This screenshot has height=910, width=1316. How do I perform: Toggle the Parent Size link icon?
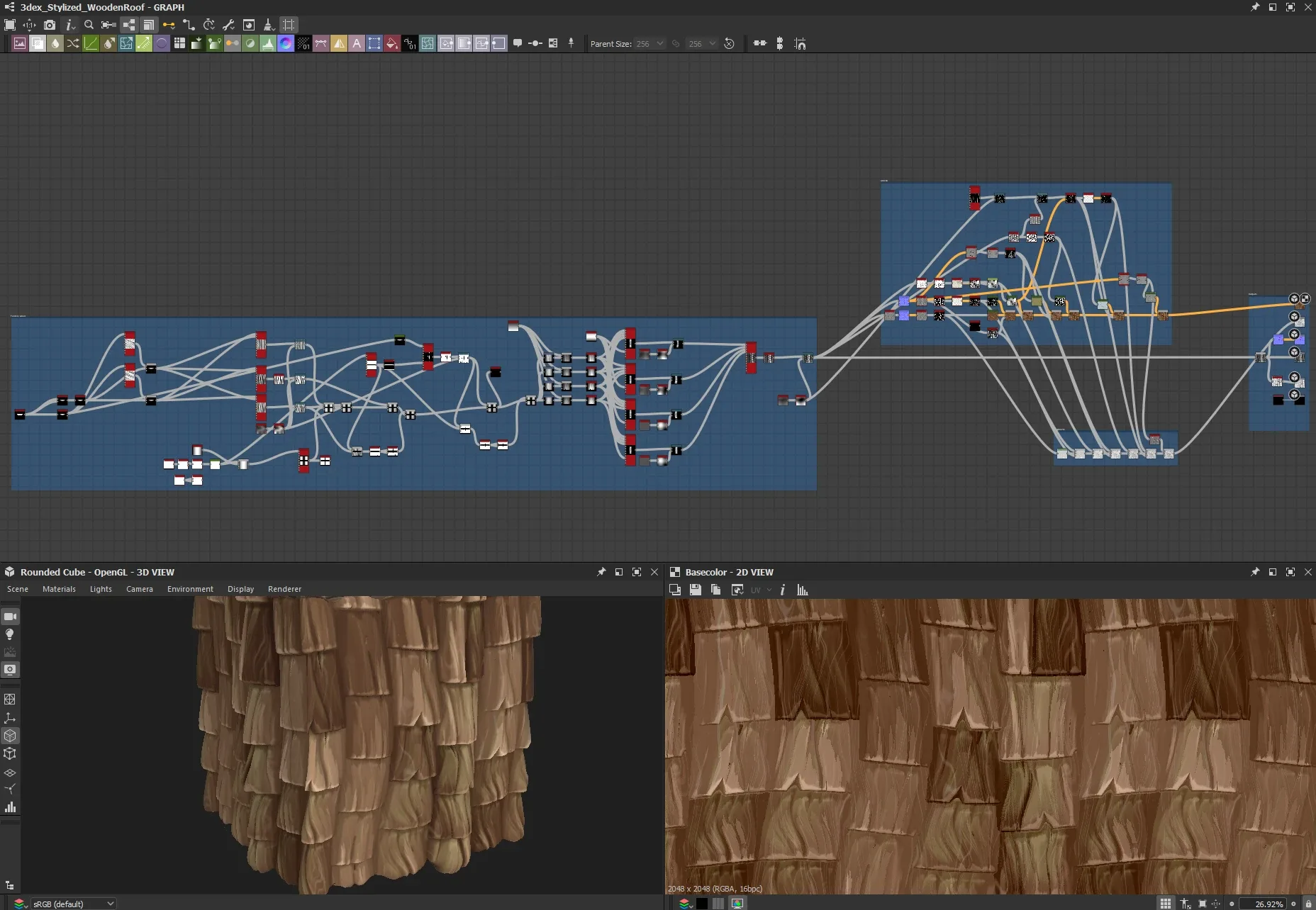(x=676, y=44)
